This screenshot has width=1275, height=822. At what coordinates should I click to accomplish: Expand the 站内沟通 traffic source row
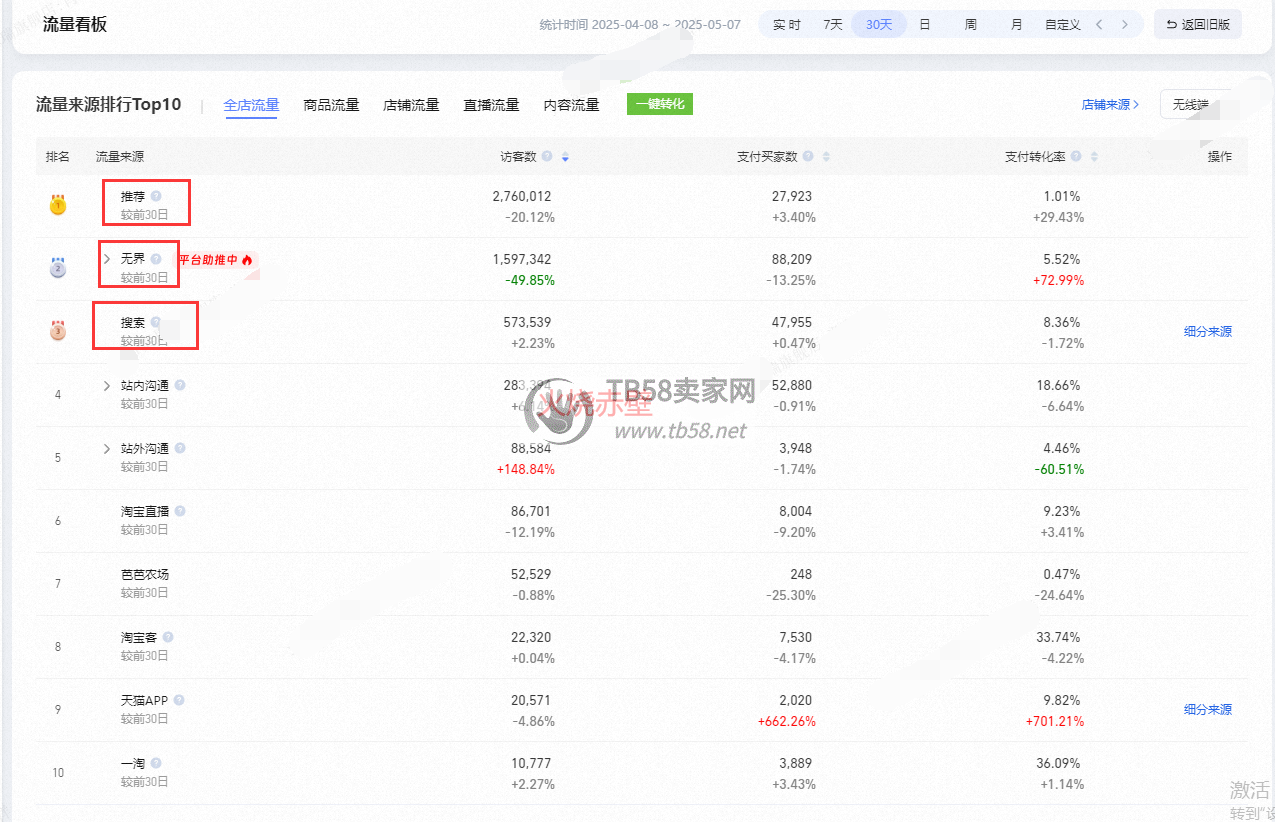107,385
